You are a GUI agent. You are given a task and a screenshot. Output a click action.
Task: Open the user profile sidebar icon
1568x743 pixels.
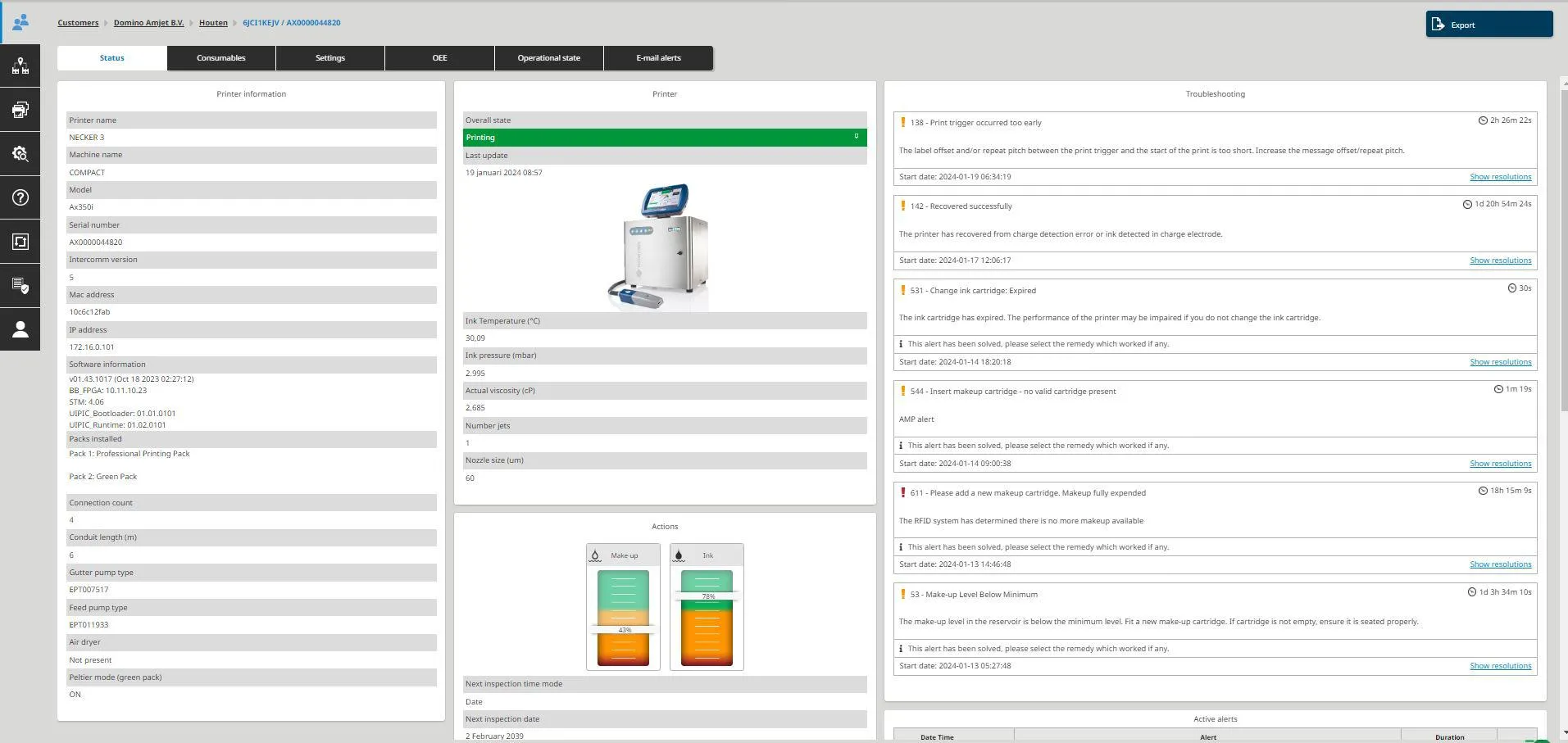[x=20, y=329]
